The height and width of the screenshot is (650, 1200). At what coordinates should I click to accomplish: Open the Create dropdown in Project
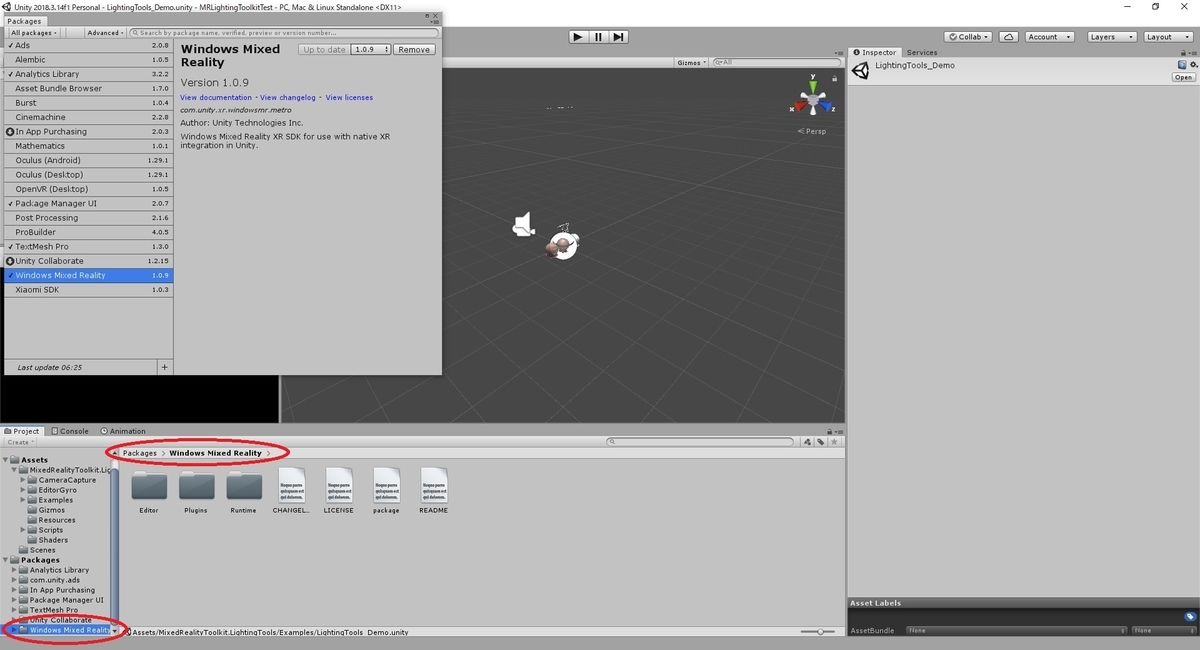tap(21, 442)
